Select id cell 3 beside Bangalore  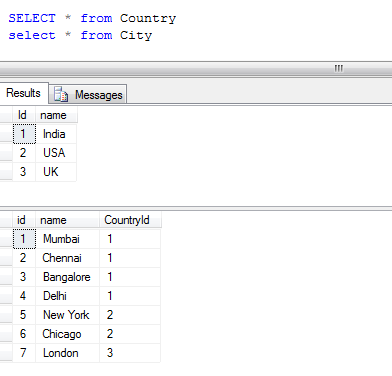(x=24, y=277)
